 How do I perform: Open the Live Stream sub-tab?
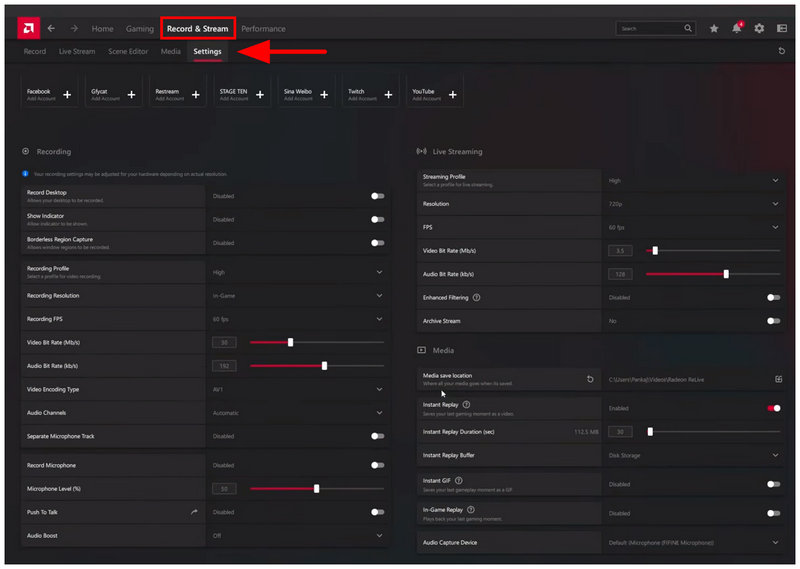(77, 52)
